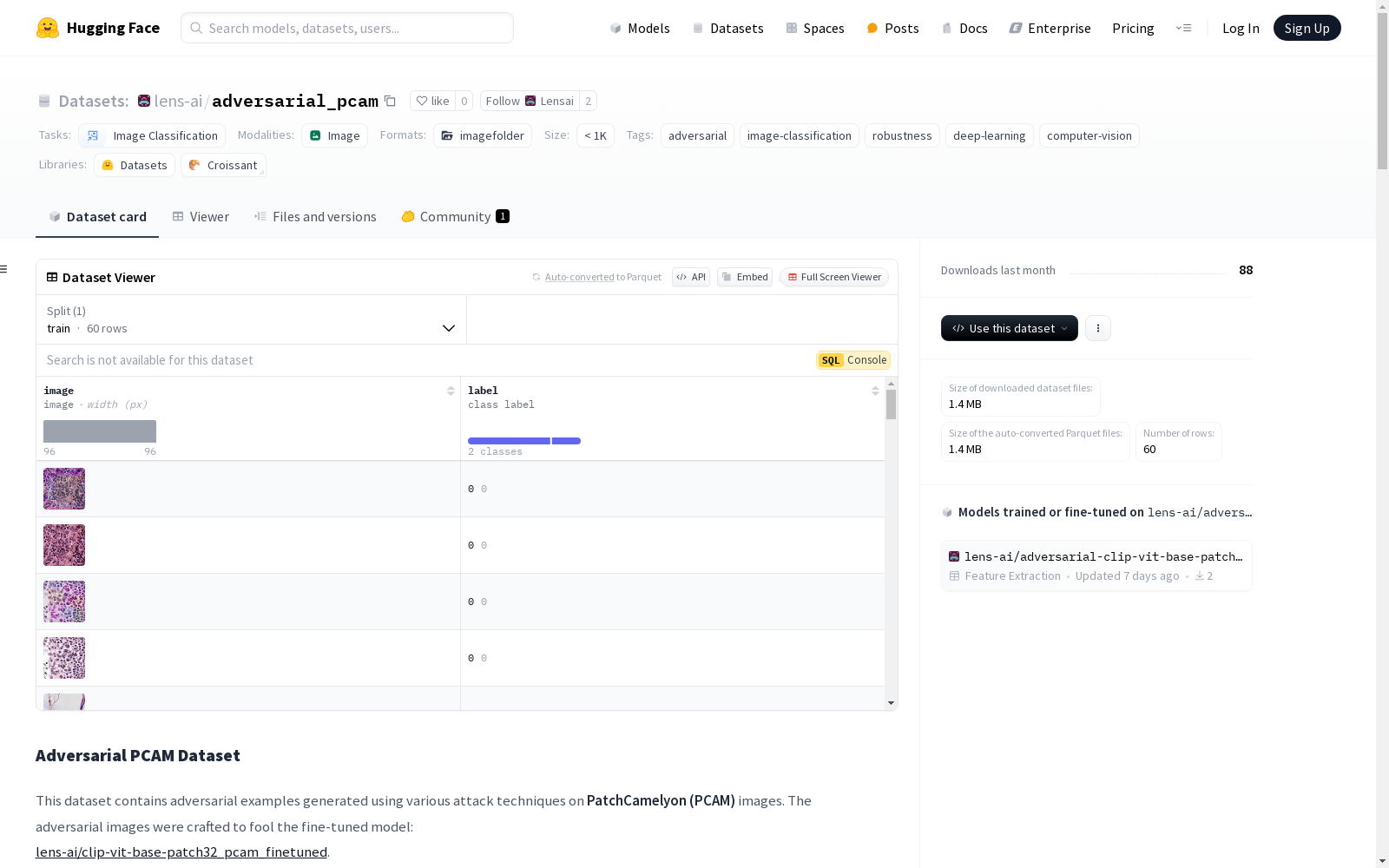The width and height of the screenshot is (1389, 868).
Task: Click the Auto-converted link
Action: 579,277
